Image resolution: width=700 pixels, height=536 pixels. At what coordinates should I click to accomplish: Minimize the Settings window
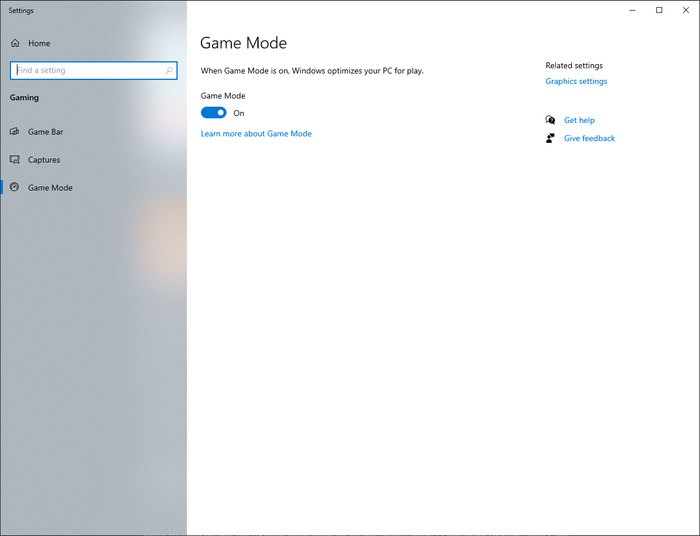tap(632, 10)
